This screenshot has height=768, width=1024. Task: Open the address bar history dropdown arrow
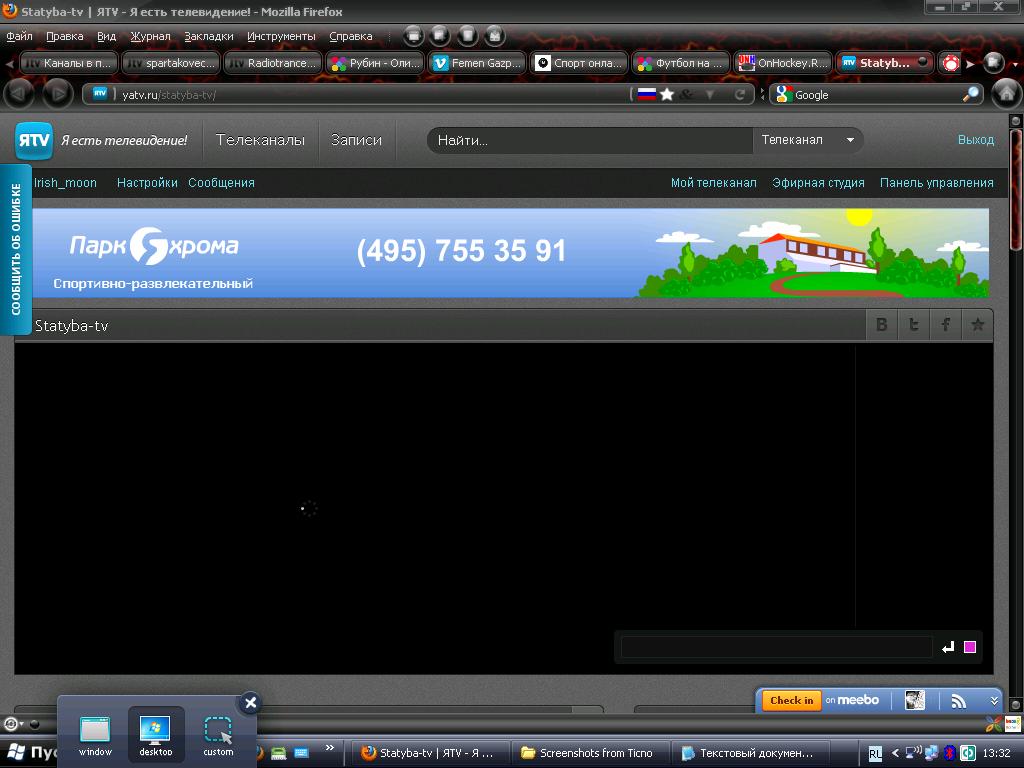(709, 95)
